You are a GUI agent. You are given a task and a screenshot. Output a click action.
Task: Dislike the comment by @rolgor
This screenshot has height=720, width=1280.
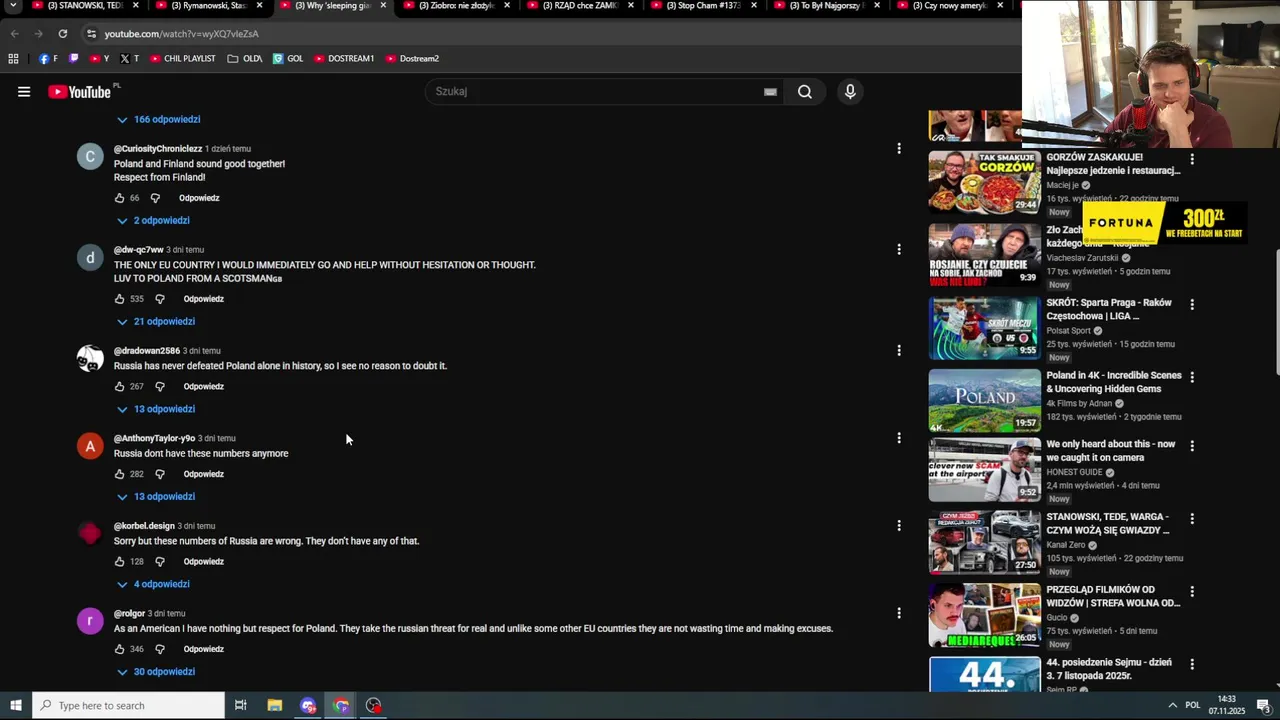159,649
